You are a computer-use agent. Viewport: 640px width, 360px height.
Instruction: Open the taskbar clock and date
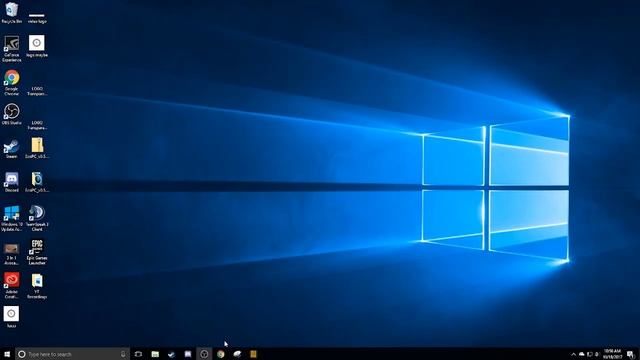click(612, 354)
